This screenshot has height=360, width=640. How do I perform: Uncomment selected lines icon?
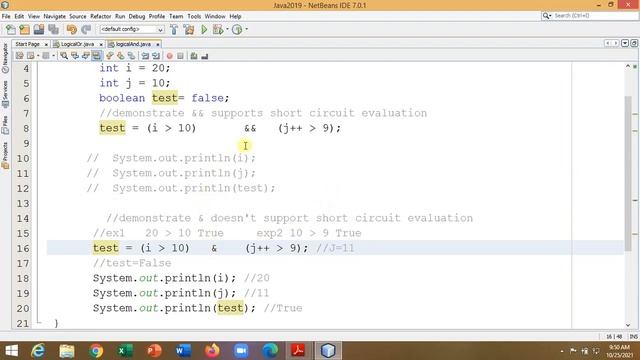pyautogui.click(x=205, y=56)
